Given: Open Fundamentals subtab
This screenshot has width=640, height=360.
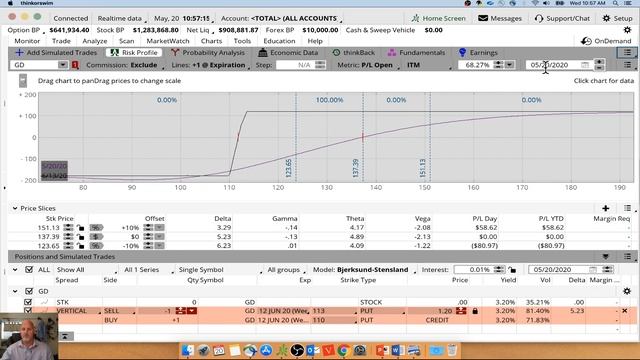Looking at the screenshot, I should pos(416,53).
